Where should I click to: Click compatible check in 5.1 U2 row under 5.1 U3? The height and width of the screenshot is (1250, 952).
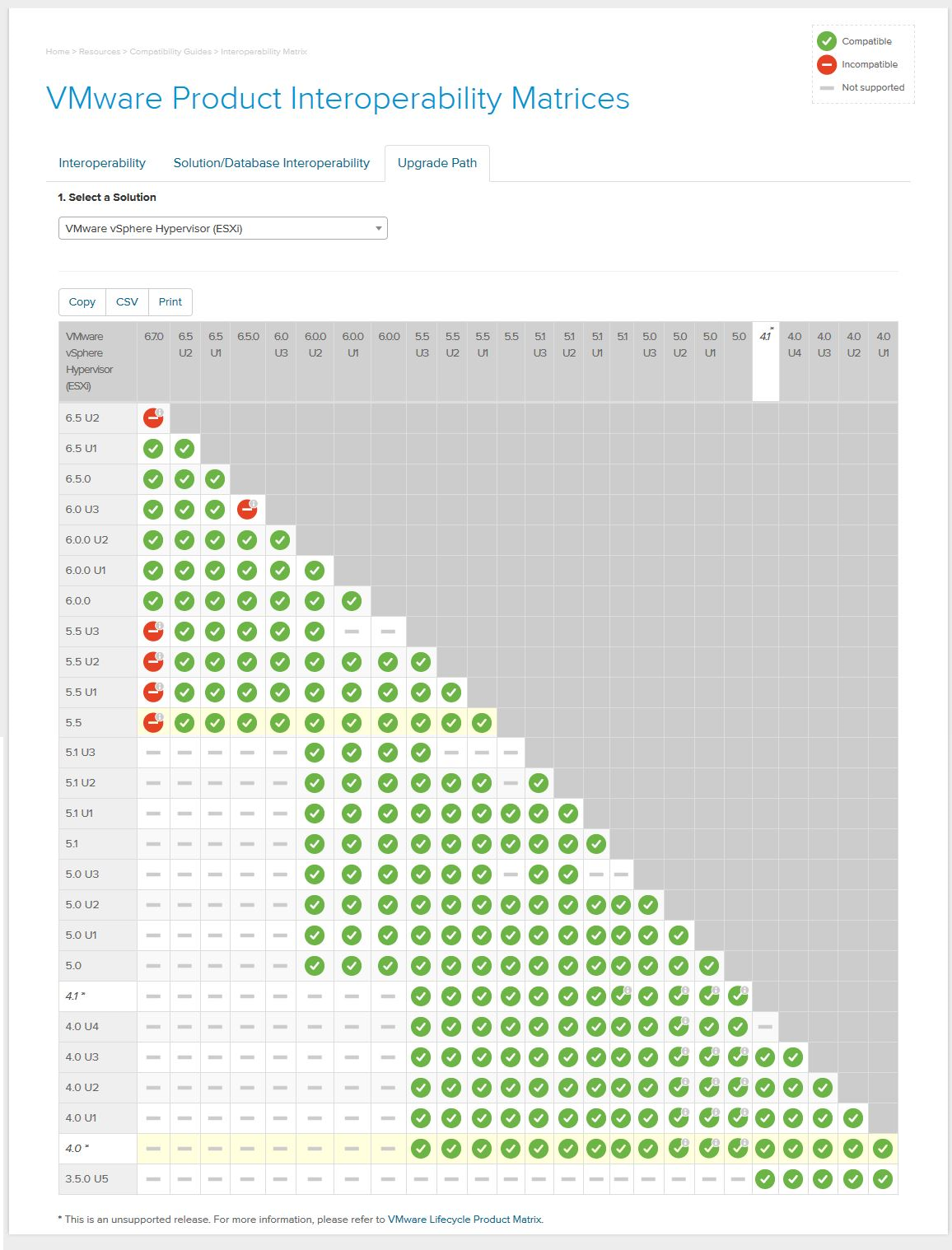(x=539, y=783)
